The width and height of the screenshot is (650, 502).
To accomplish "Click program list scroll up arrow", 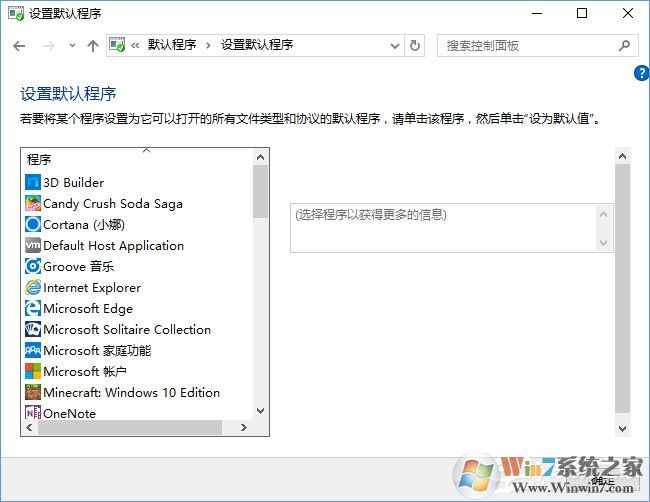I will pyautogui.click(x=260, y=157).
